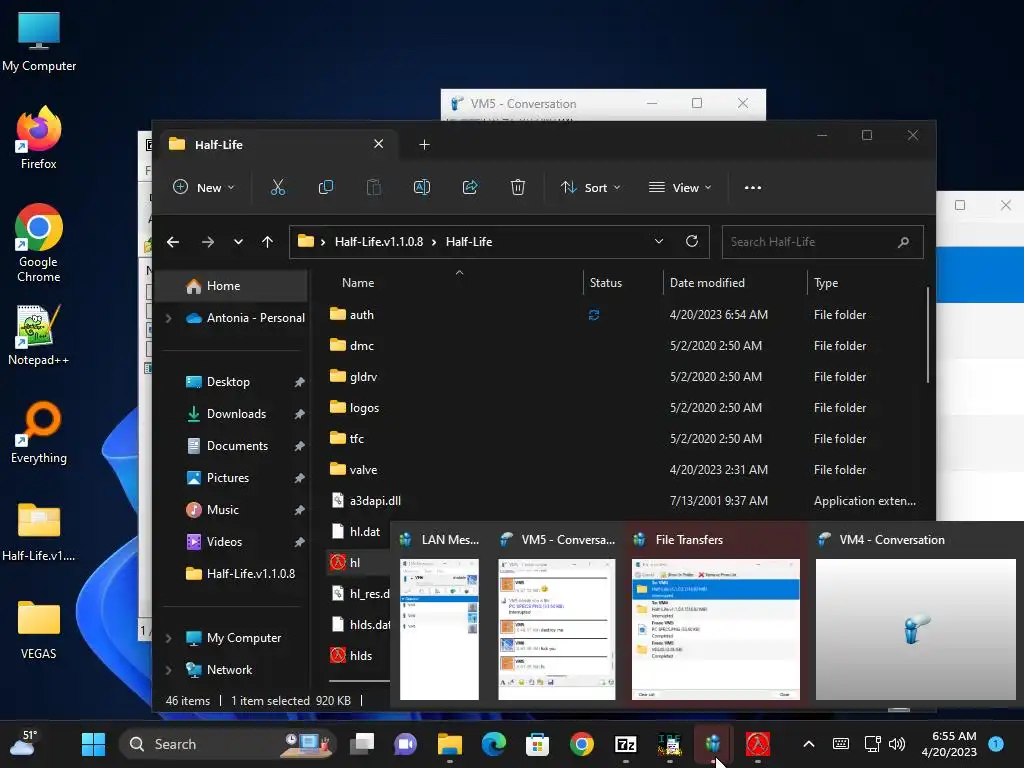This screenshot has width=1024, height=768.
Task: Refresh the Half-Life folder view
Action: pos(692,242)
